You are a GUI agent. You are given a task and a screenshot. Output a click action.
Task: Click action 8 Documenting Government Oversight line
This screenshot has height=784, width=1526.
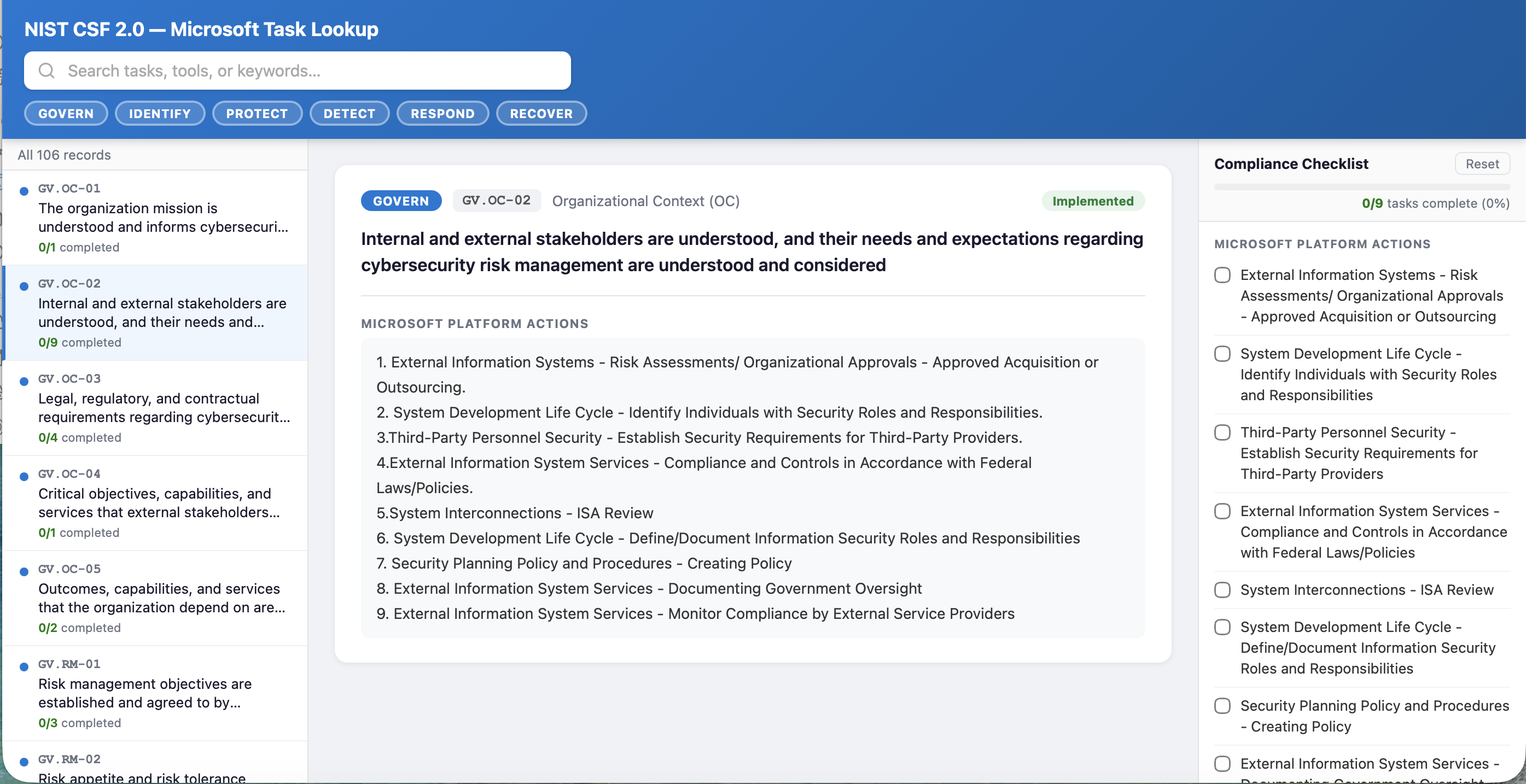(x=649, y=588)
